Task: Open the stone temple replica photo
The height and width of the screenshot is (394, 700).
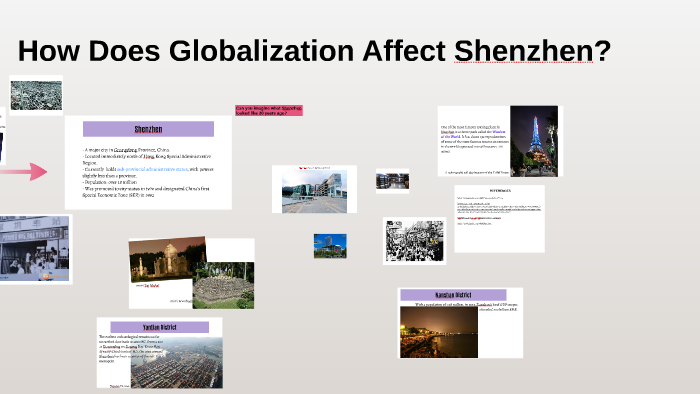Action: click(x=223, y=285)
